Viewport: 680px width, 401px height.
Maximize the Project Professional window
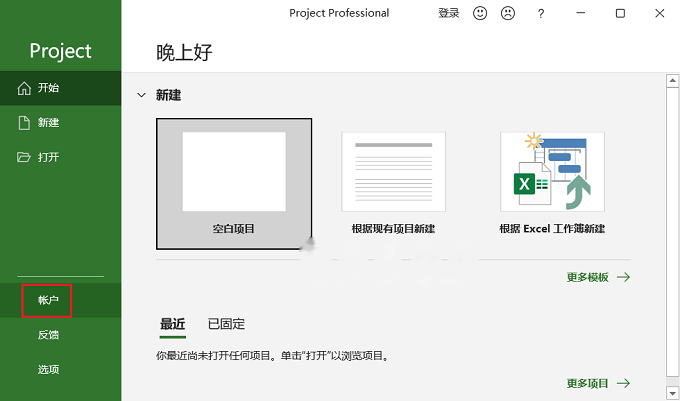click(x=621, y=13)
